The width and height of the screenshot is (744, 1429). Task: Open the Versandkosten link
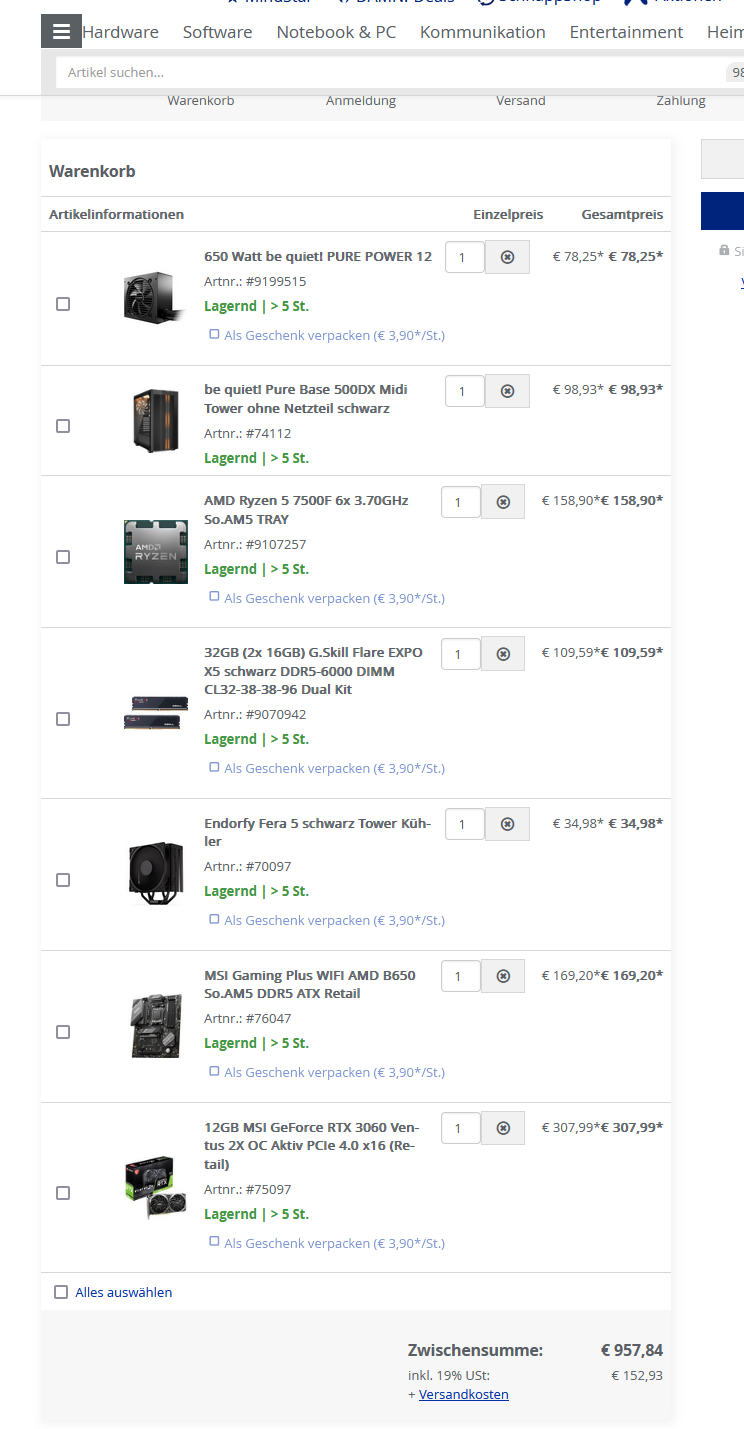[x=463, y=1394]
